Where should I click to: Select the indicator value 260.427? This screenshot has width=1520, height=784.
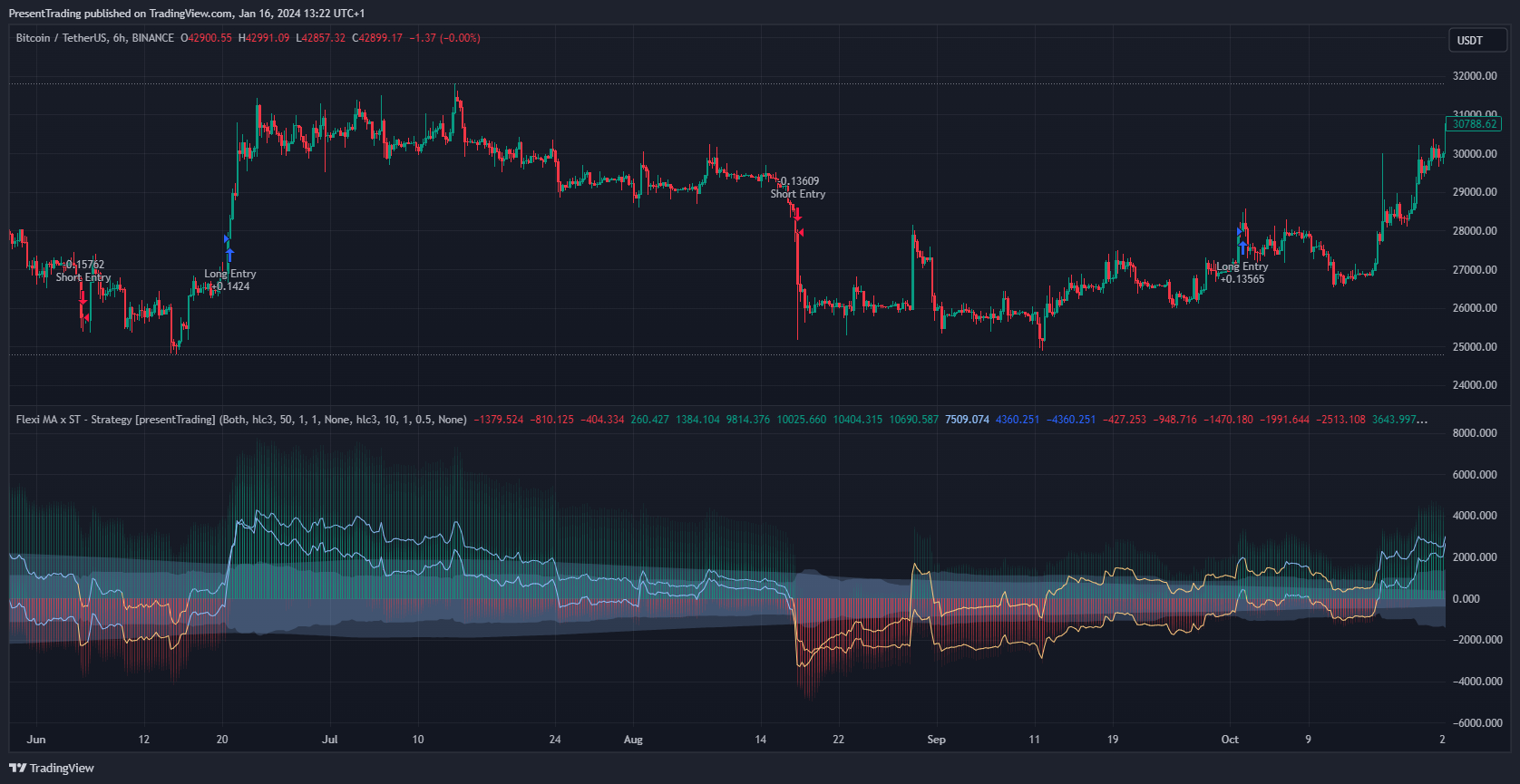point(650,420)
